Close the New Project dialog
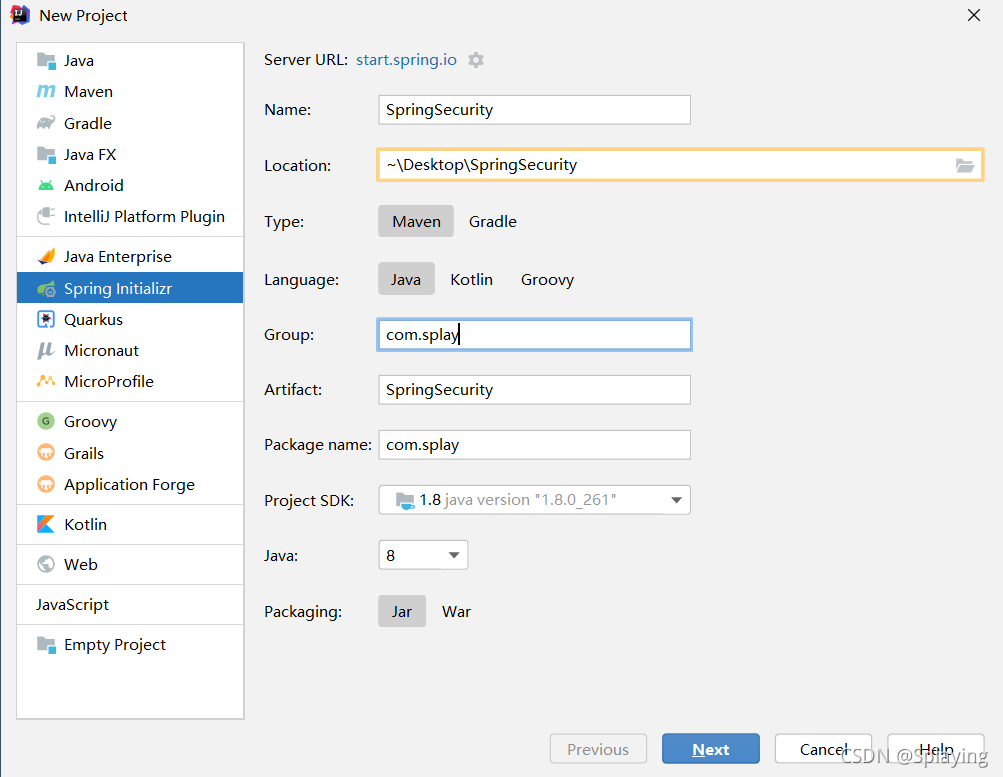Viewport: 1003px width, 777px height. tap(974, 15)
